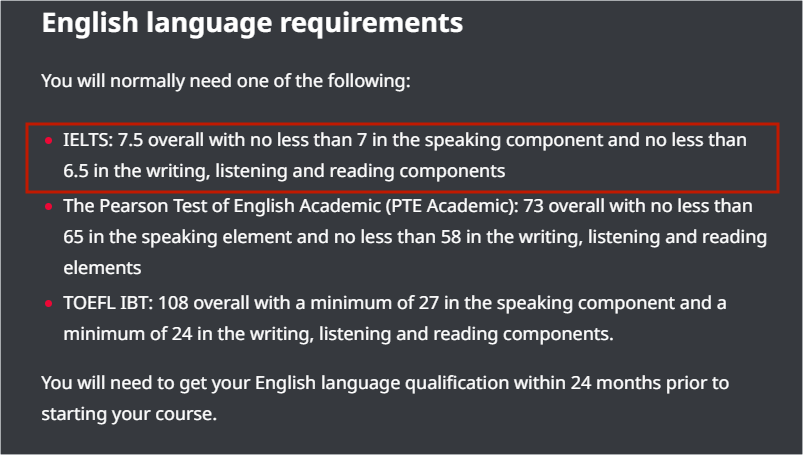Click the red bullet beside The Pearson Test

coord(49,206)
